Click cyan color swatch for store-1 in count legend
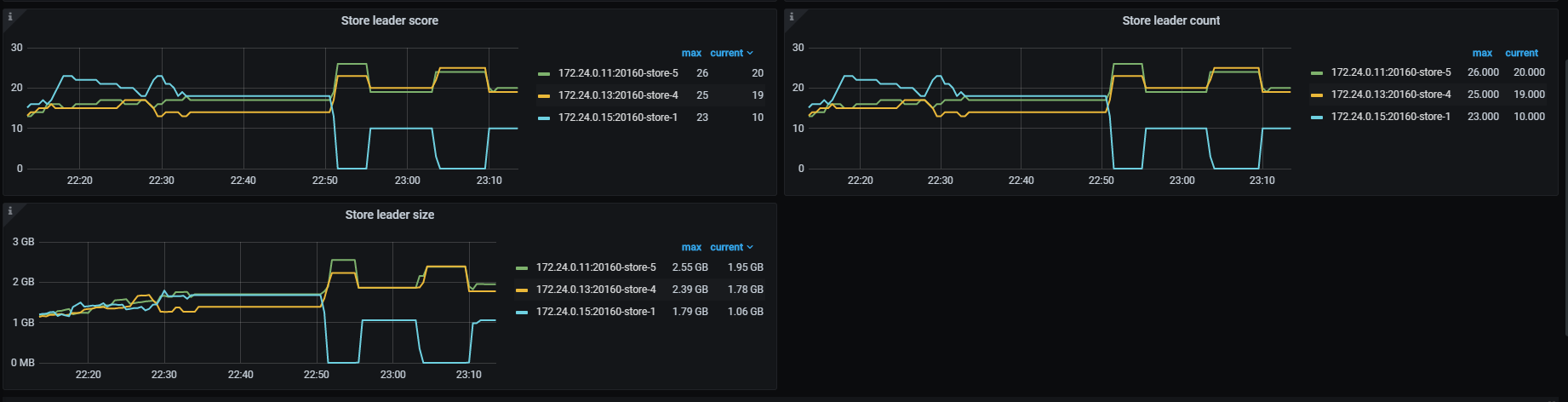 (x=1317, y=118)
